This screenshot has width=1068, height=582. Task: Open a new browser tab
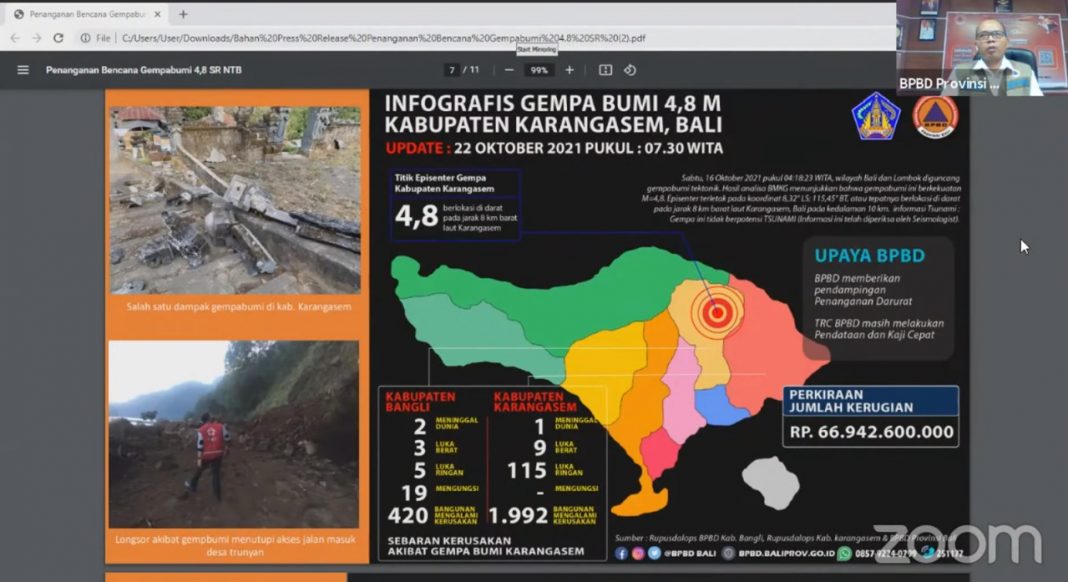coord(183,14)
